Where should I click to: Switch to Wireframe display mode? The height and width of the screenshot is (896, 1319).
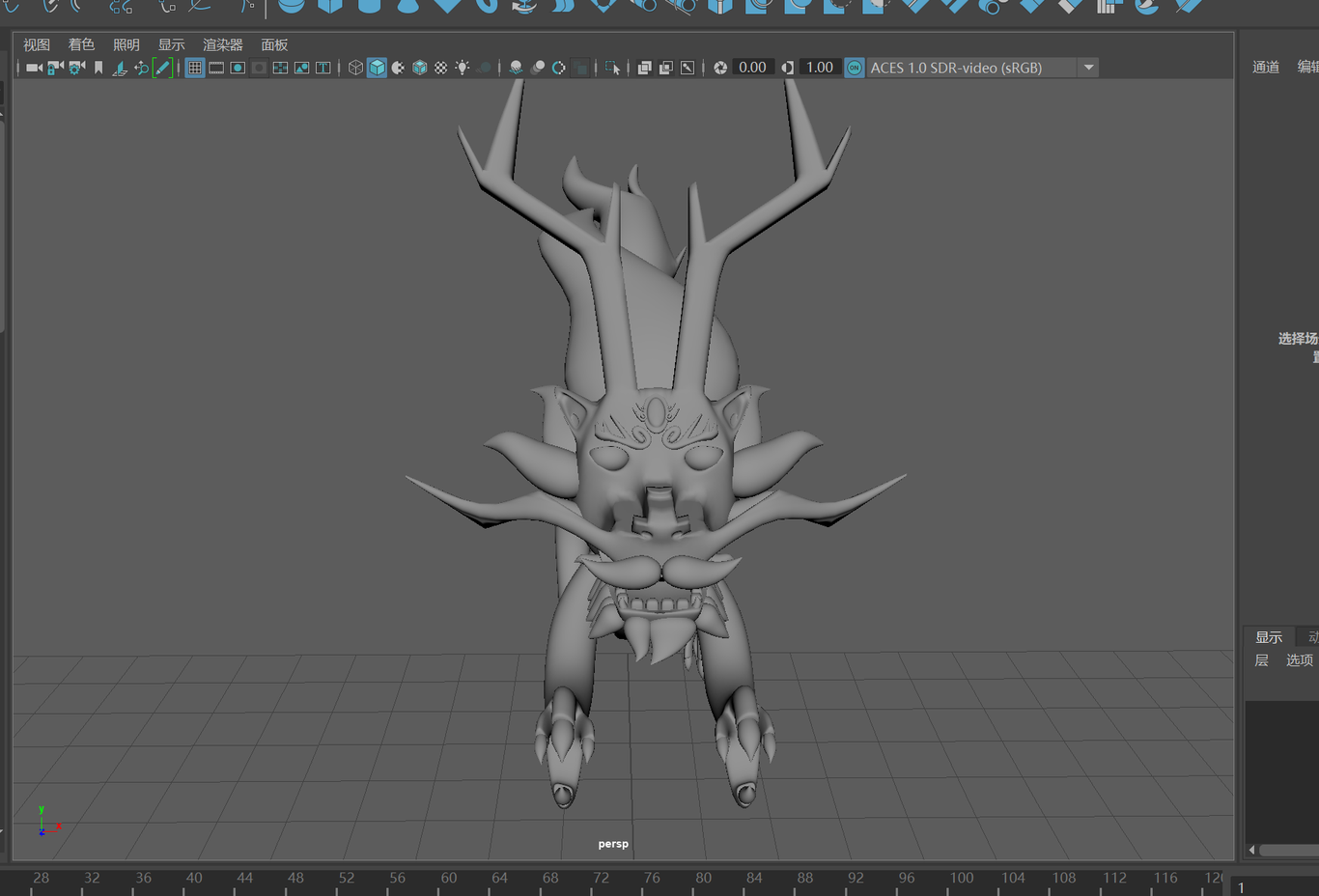coord(355,68)
